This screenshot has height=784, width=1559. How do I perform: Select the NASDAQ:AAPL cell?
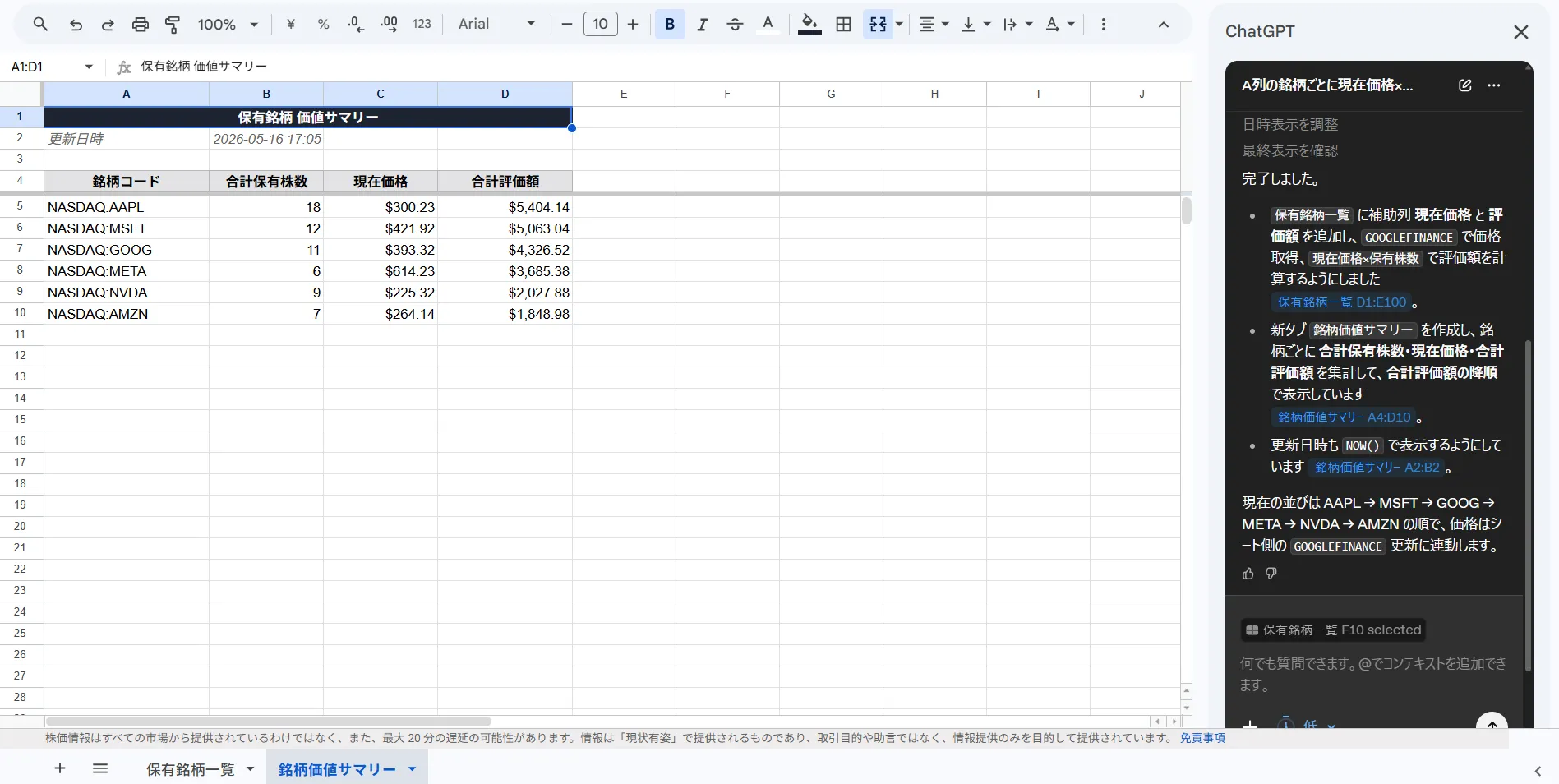(x=127, y=207)
